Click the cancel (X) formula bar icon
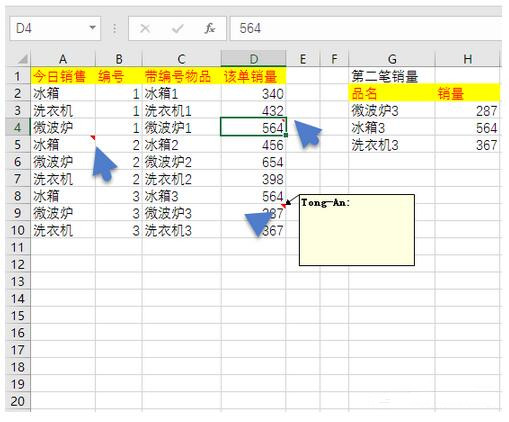This screenshot has height=422, width=509. (145, 28)
